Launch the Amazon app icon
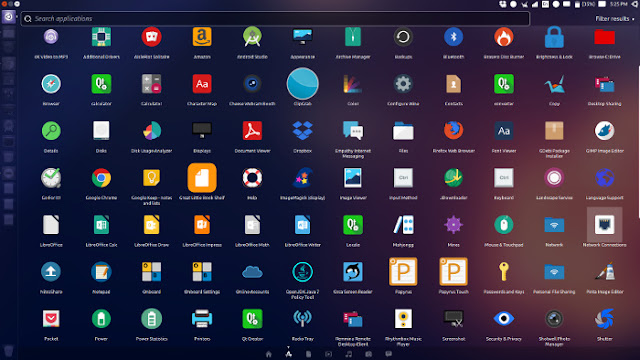 (x=202, y=37)
